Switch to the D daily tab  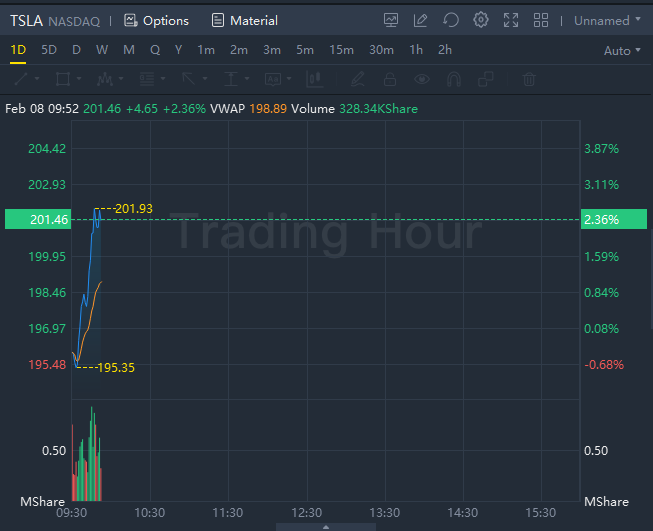pyautogui.click(x=76, y=50)
